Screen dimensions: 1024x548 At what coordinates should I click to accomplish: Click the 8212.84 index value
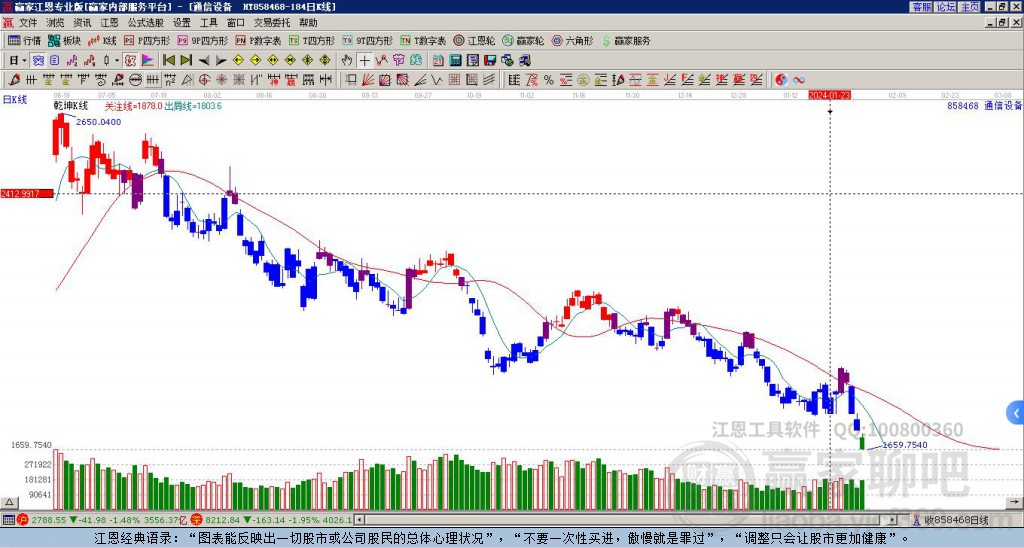pos(223,520)
